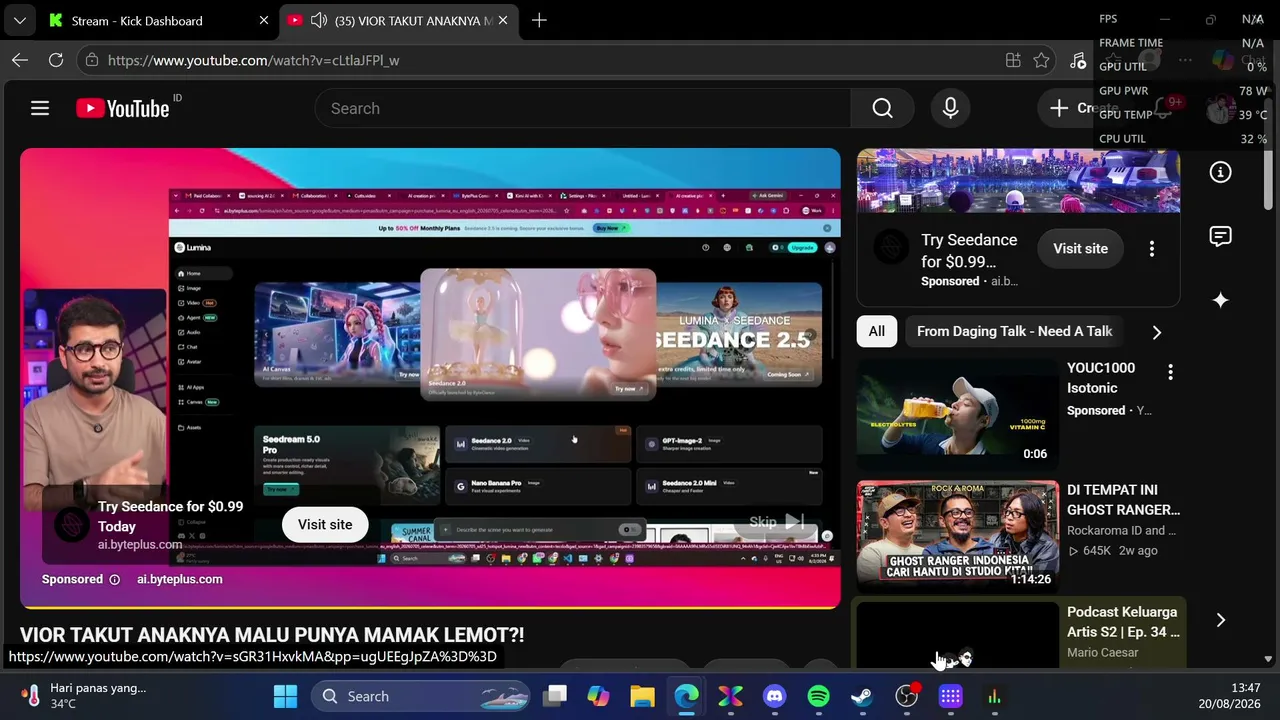1280x720 pixels.
Task: Open the sidebar Seedance ad banner image
Action: tap(1018, 181)
